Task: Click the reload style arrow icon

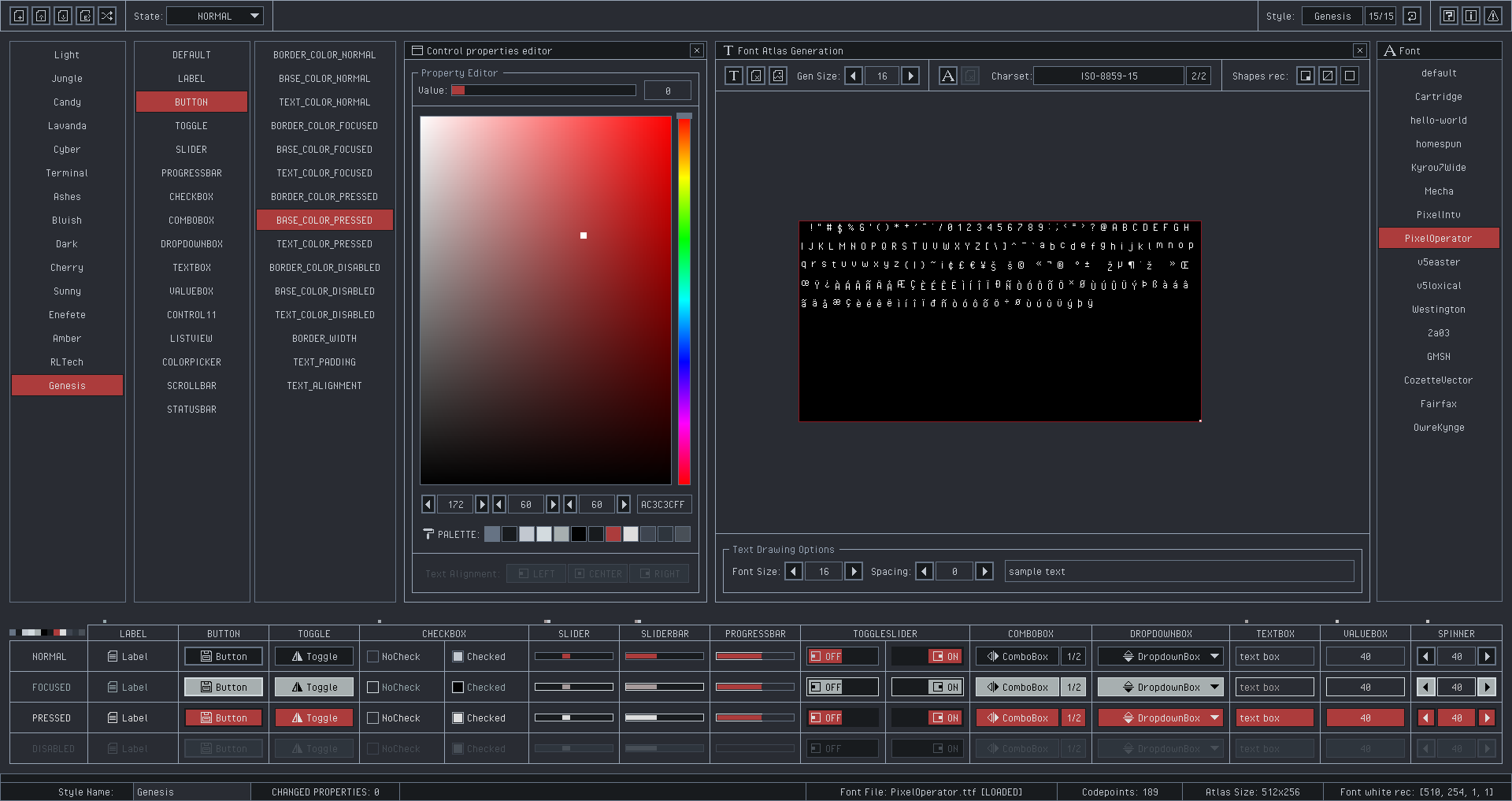Action: click(1412, 16)
